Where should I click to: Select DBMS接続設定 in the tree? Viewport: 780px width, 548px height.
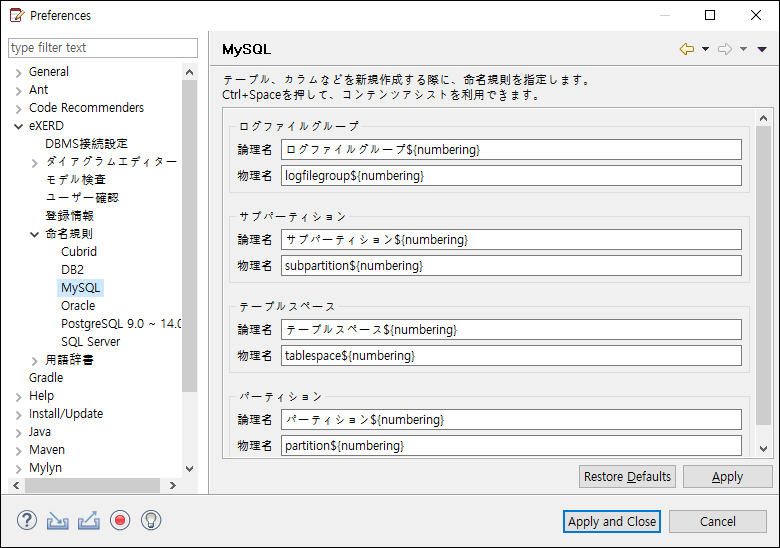[x=86, y=144]
